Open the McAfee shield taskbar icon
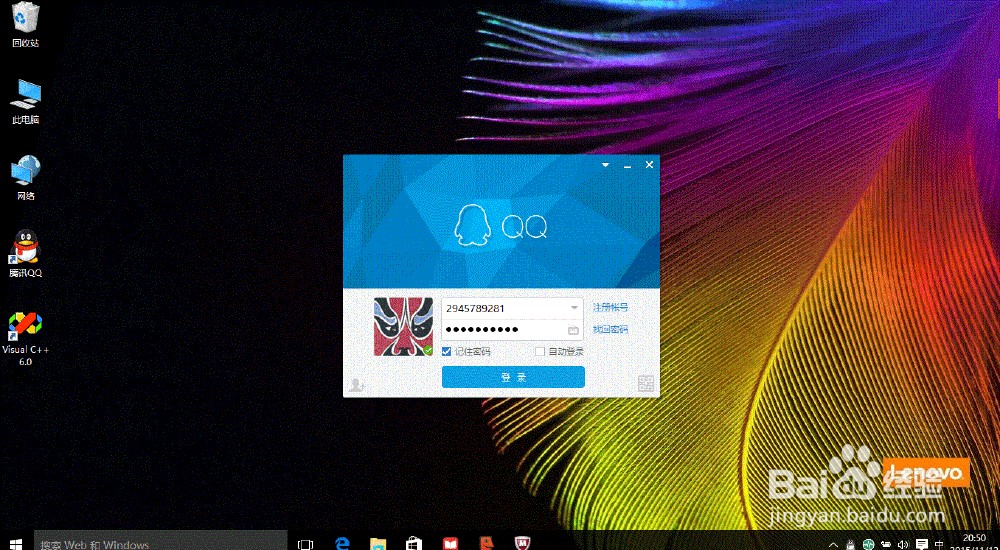This screenshot has width=1000, height=550. click(x=523, y=544)
